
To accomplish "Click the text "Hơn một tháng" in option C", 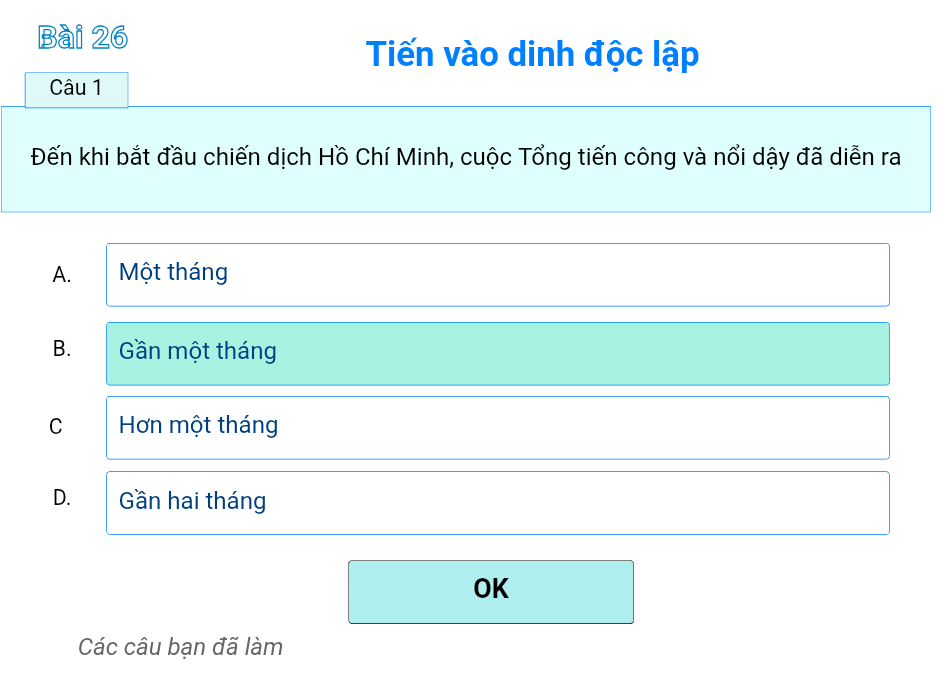I will coord(197,425).
